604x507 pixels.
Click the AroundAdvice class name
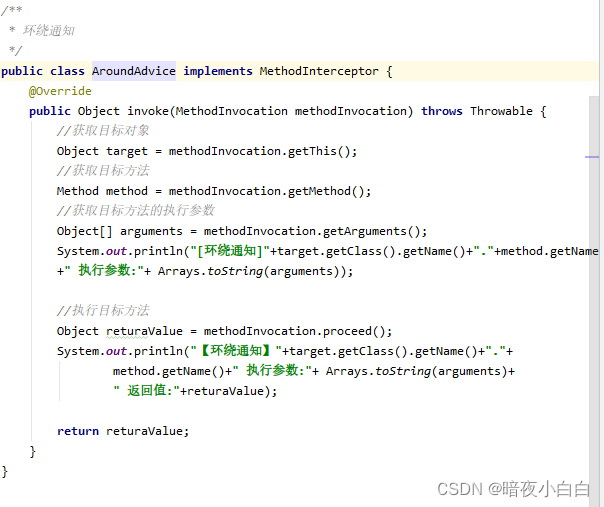(134, 71)
